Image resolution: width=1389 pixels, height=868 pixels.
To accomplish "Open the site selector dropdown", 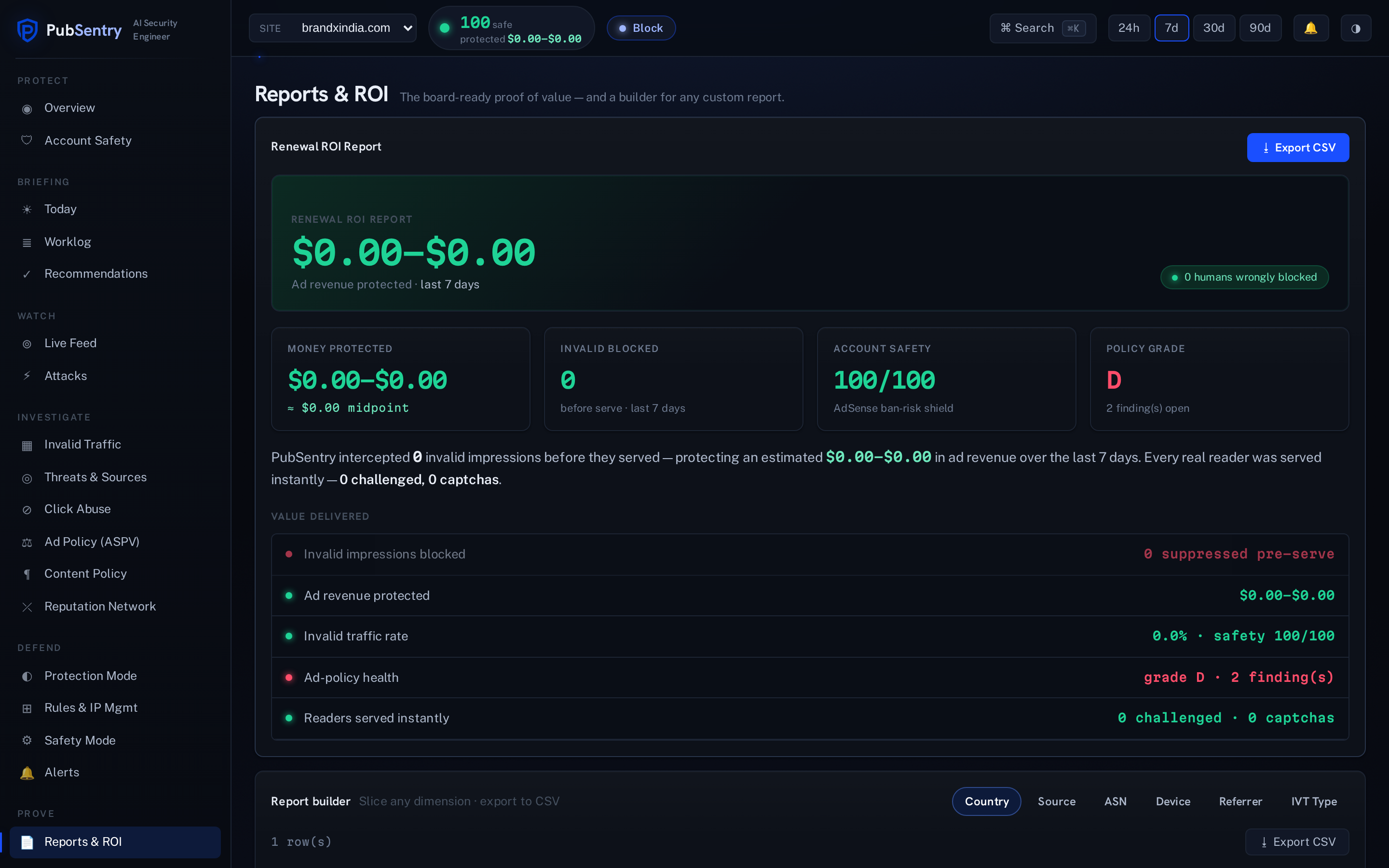I will [x=333, y=28].
